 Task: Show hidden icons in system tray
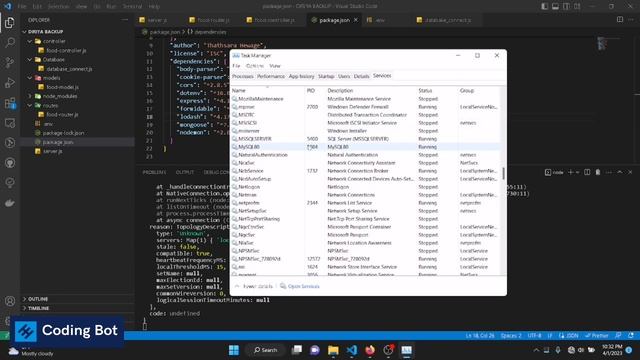click(x=536, y=350)
